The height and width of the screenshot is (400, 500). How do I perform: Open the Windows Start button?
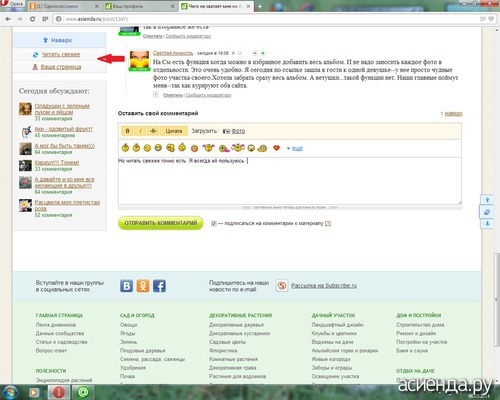click(10, 392)
